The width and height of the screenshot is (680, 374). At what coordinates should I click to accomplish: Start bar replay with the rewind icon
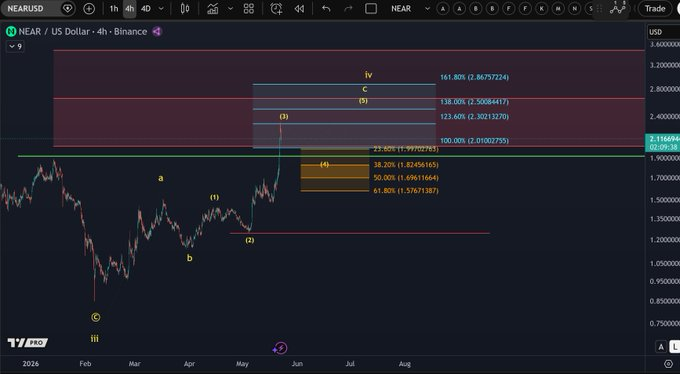coord(299,9)
